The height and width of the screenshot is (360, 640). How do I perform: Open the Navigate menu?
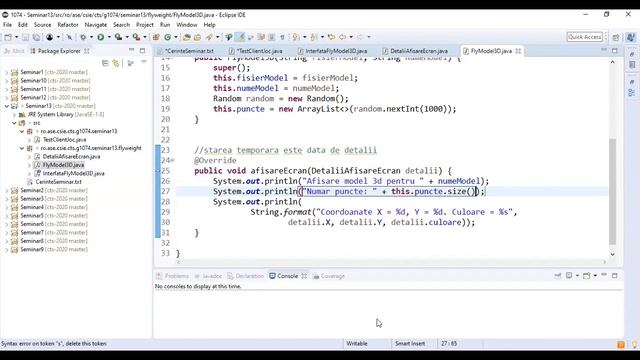coord(96,25)
